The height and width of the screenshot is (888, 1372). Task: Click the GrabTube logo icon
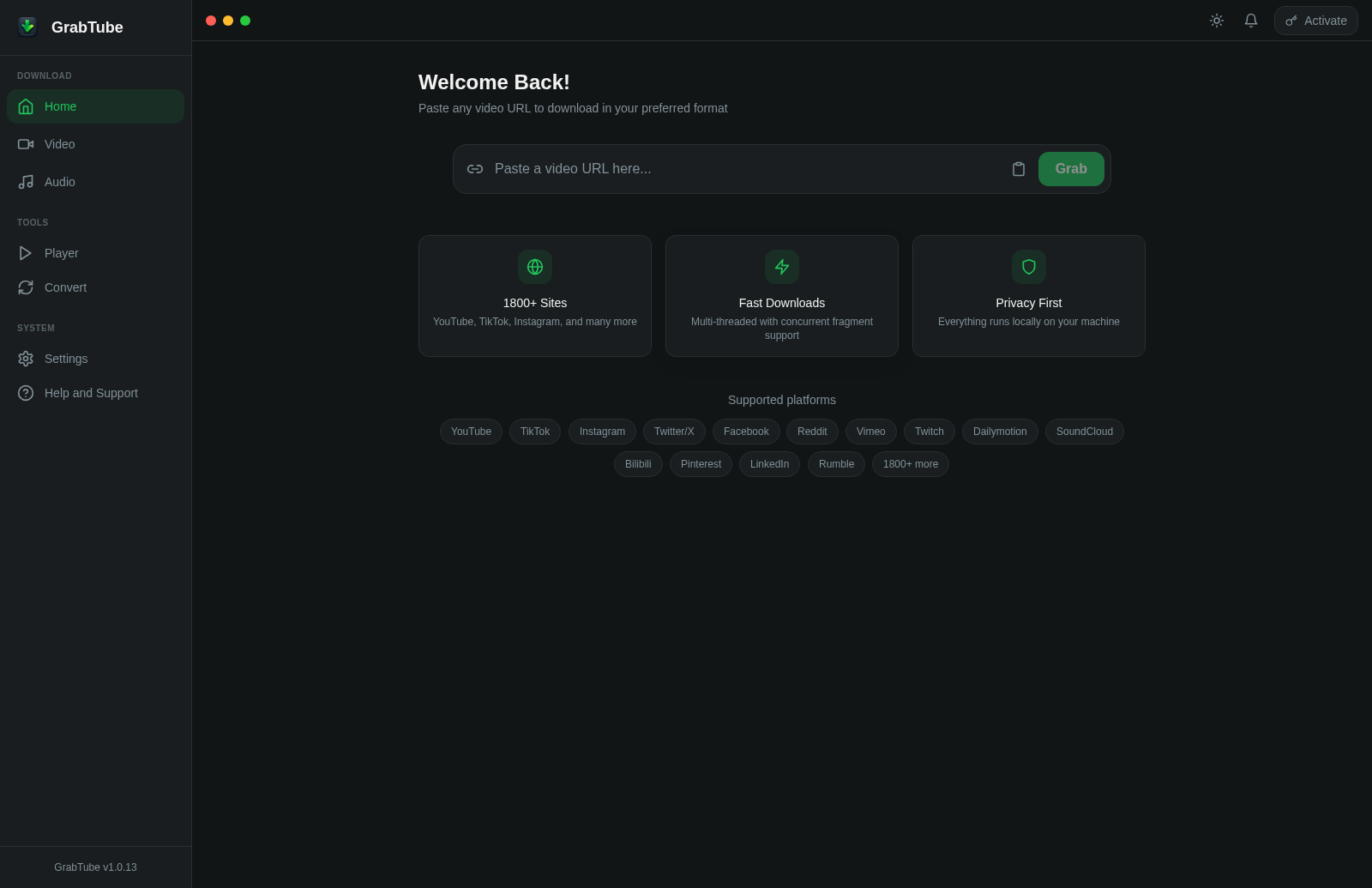(x=27, y=27)
